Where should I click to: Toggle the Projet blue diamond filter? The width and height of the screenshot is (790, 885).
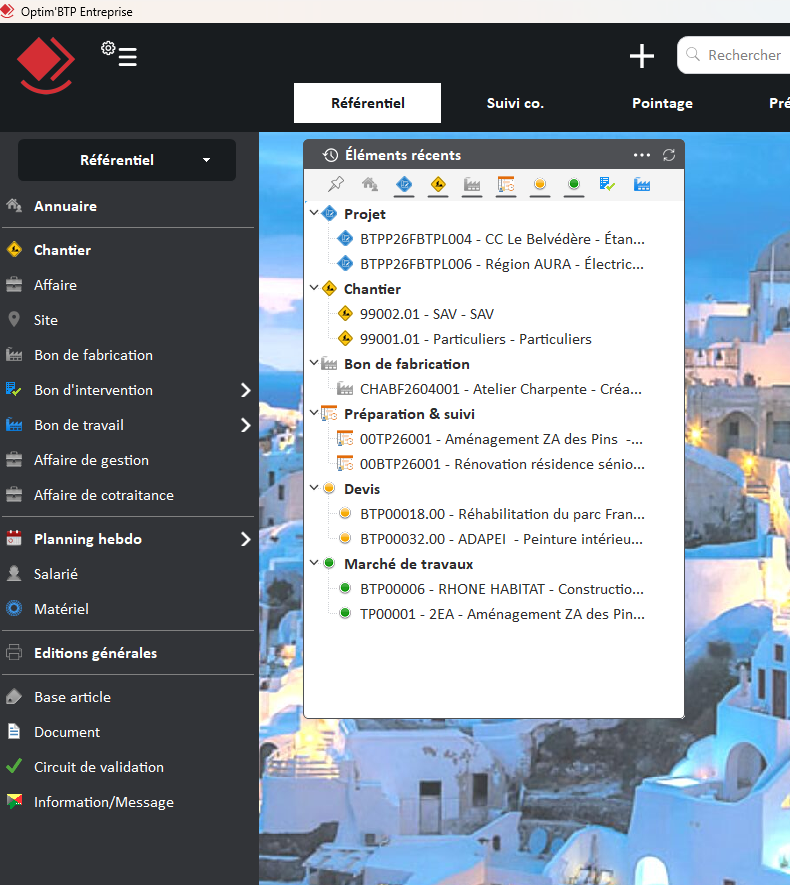point(404,184)
